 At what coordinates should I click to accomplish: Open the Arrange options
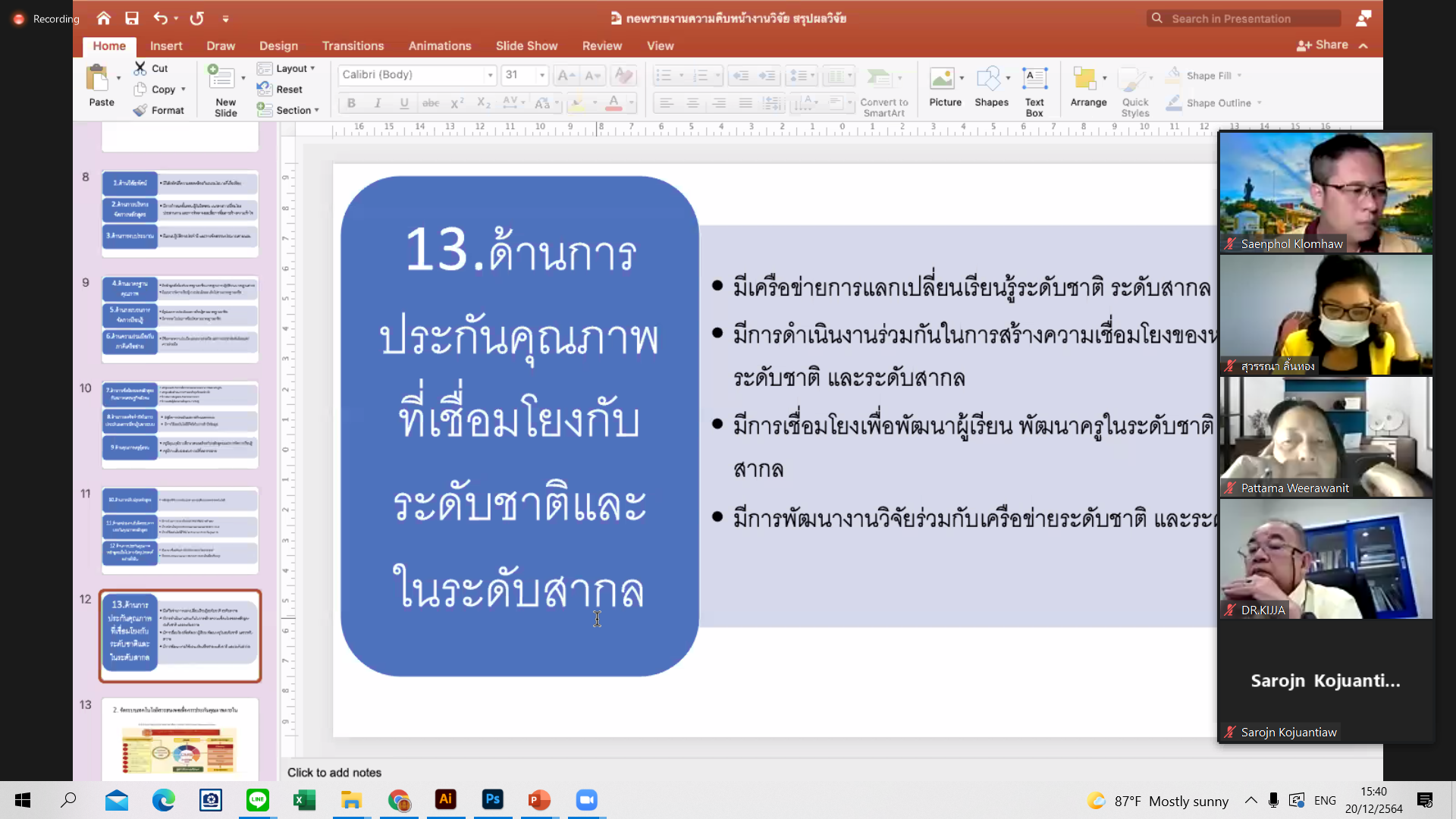click(x=1088, y=87)
